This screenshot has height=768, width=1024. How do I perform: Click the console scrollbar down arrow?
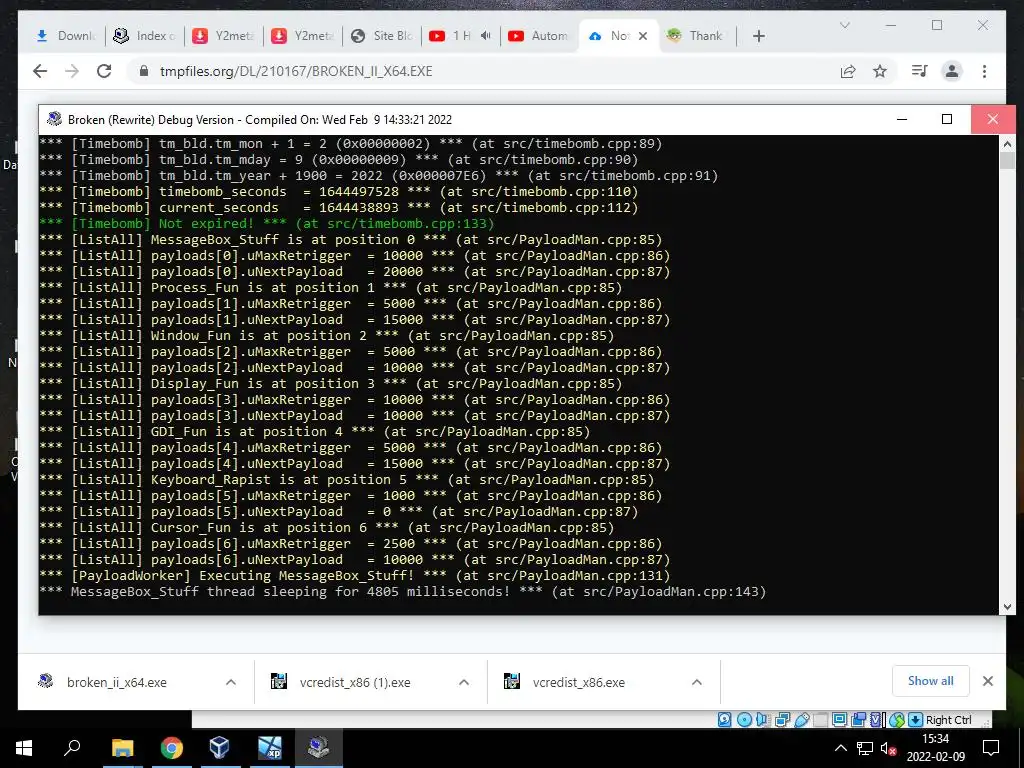click(x=1007, y=607)
